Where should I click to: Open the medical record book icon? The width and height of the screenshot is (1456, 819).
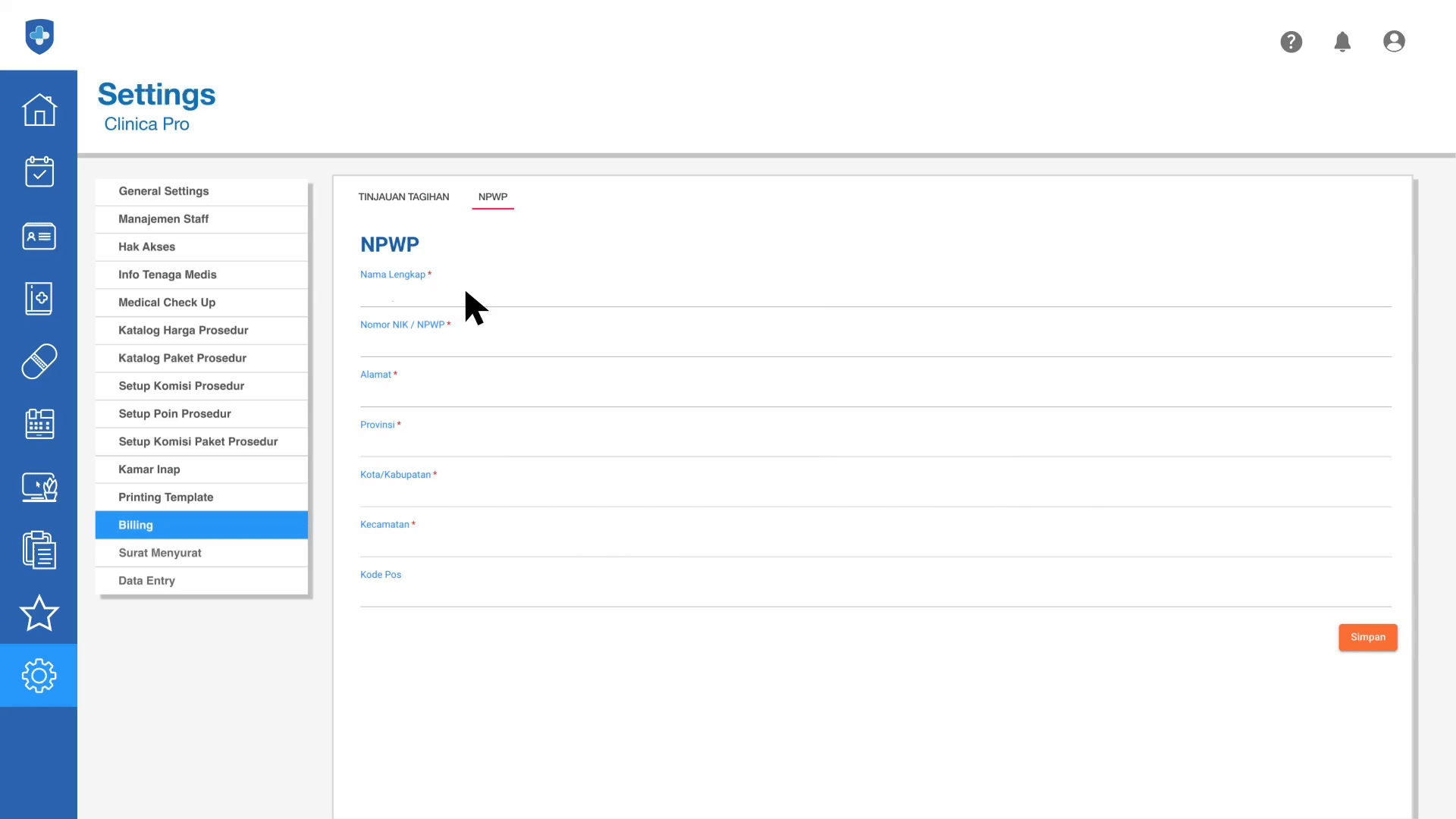click(x=39, y=299)
